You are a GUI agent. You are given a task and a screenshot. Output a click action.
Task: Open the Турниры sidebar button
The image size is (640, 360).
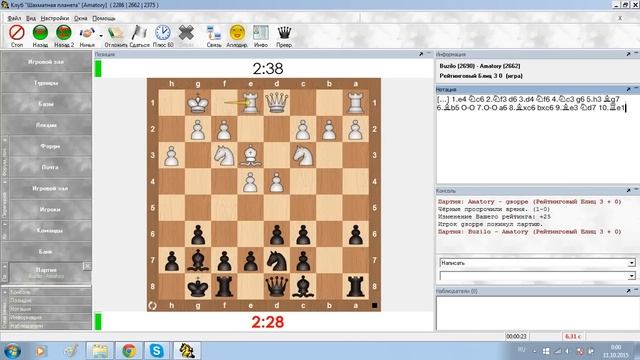click(46, 83)
